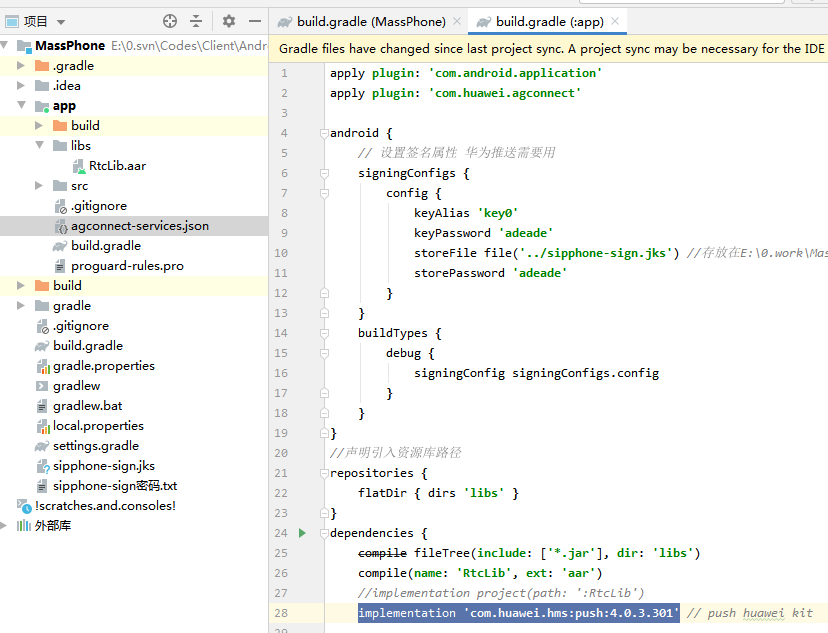This screenshot has width=828, height=633.
Task: Select settings.gradle file
Action: pos(96,446)
